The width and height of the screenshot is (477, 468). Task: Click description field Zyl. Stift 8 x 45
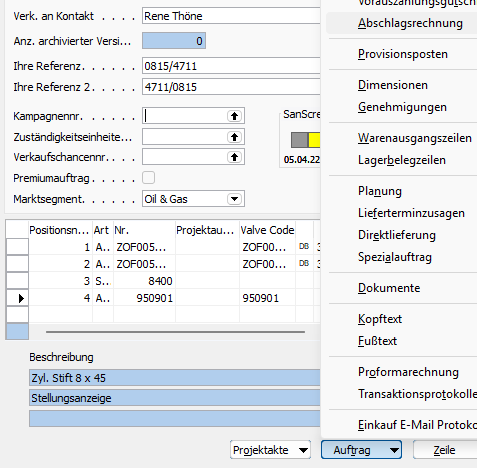175,378
